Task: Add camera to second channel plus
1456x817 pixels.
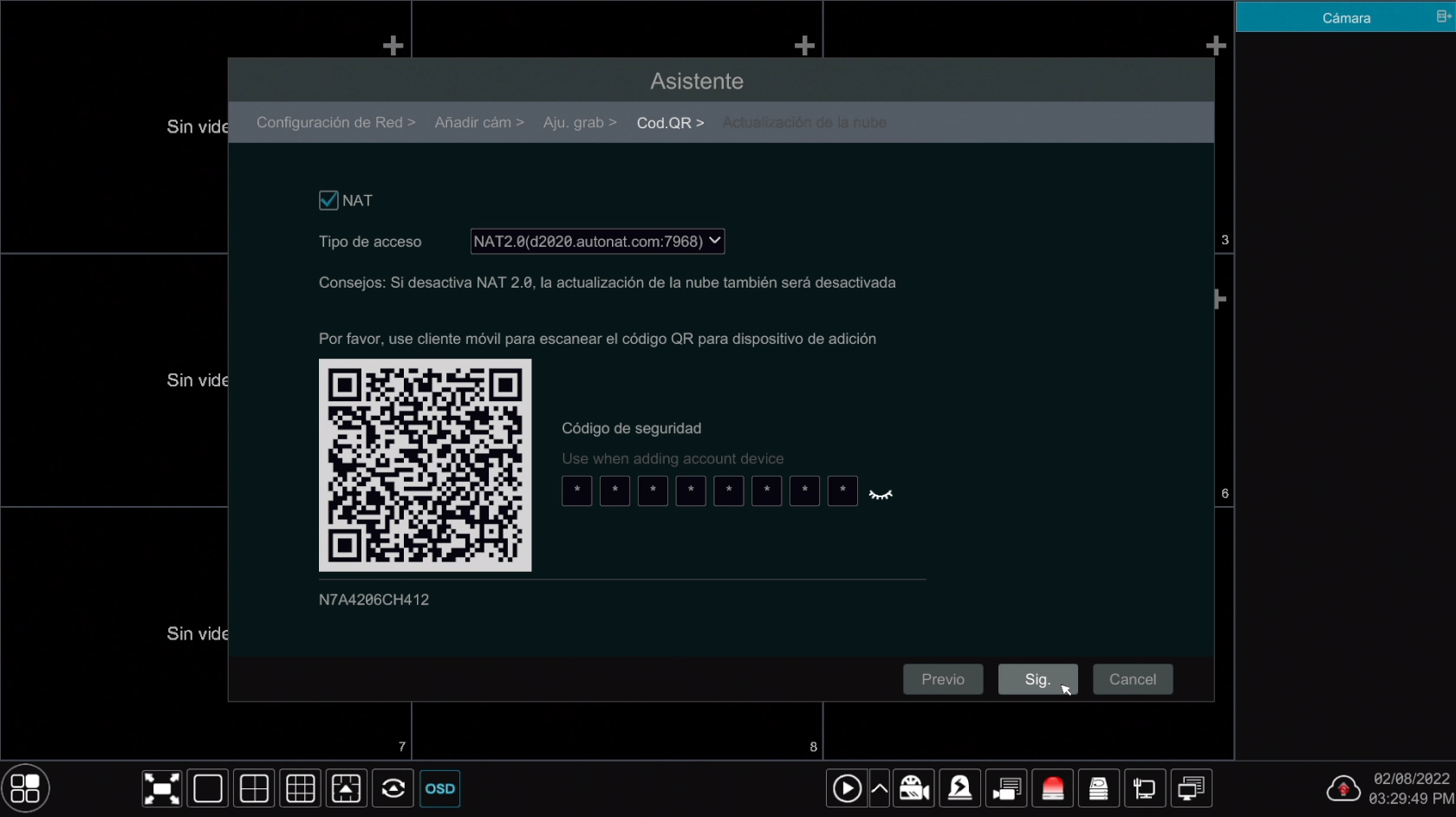Action: pos(804,46)
